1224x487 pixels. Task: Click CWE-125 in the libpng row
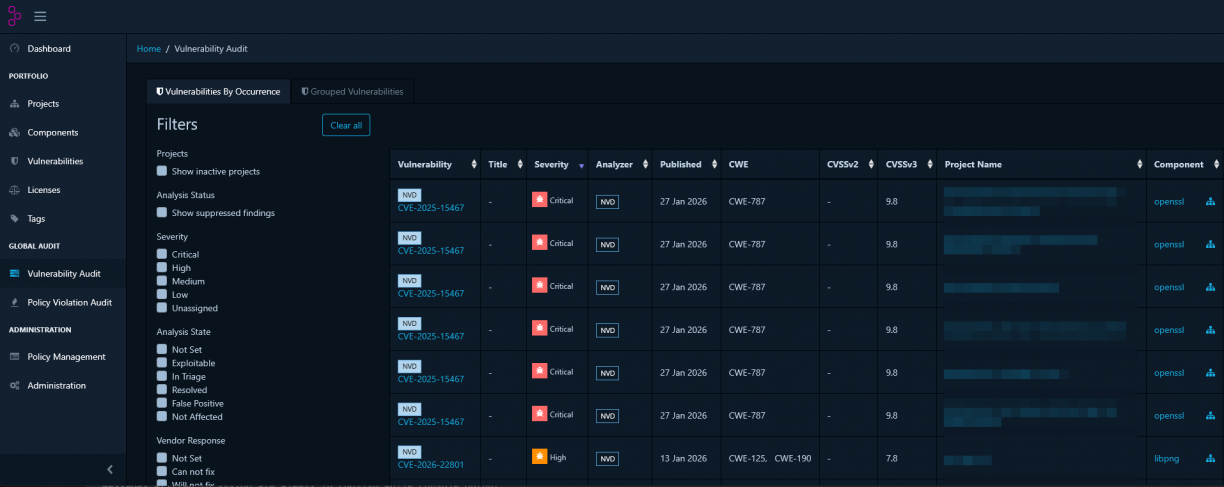coord(745,457)
